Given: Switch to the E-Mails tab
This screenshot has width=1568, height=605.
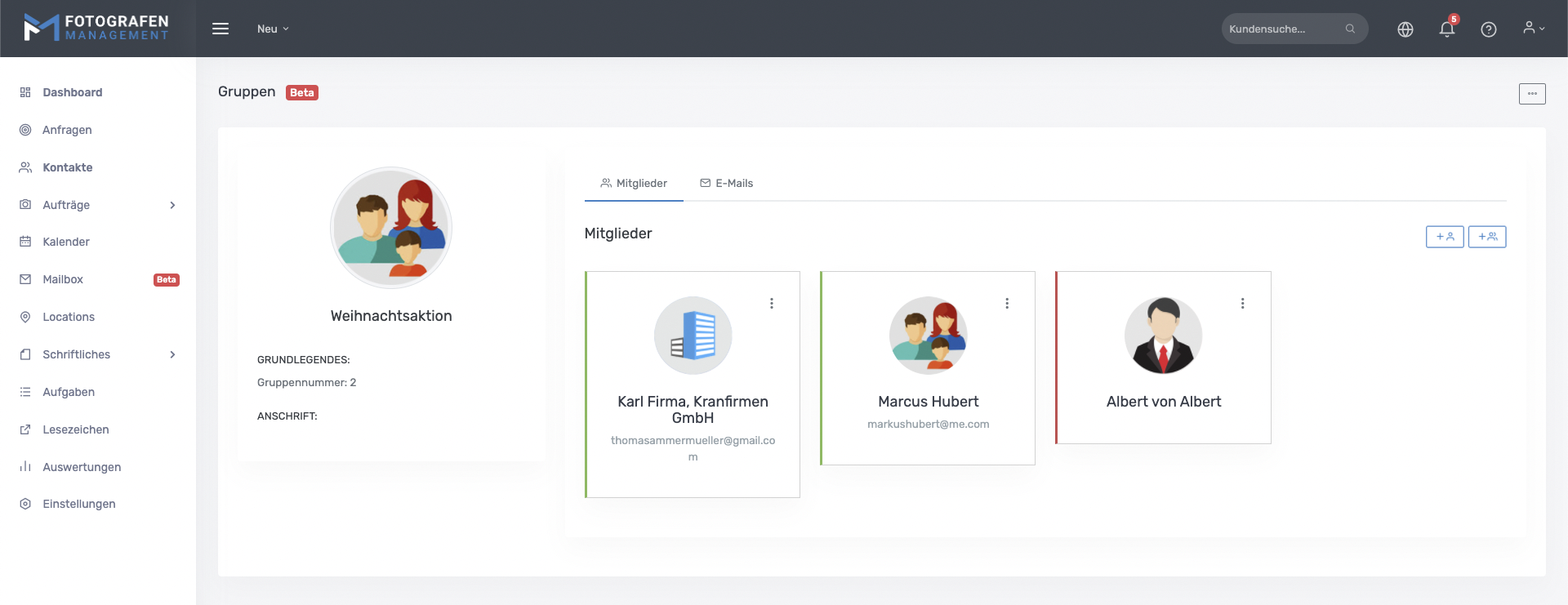Looking at the screenshot, I should (726, 184).
